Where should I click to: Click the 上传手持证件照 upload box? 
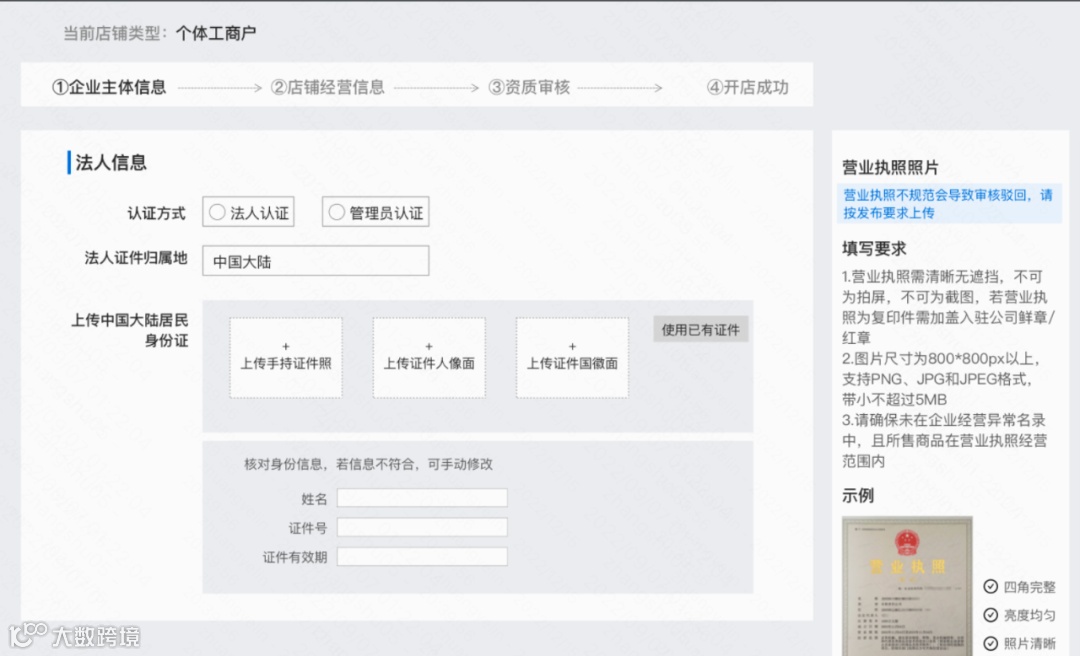point(286,358)
